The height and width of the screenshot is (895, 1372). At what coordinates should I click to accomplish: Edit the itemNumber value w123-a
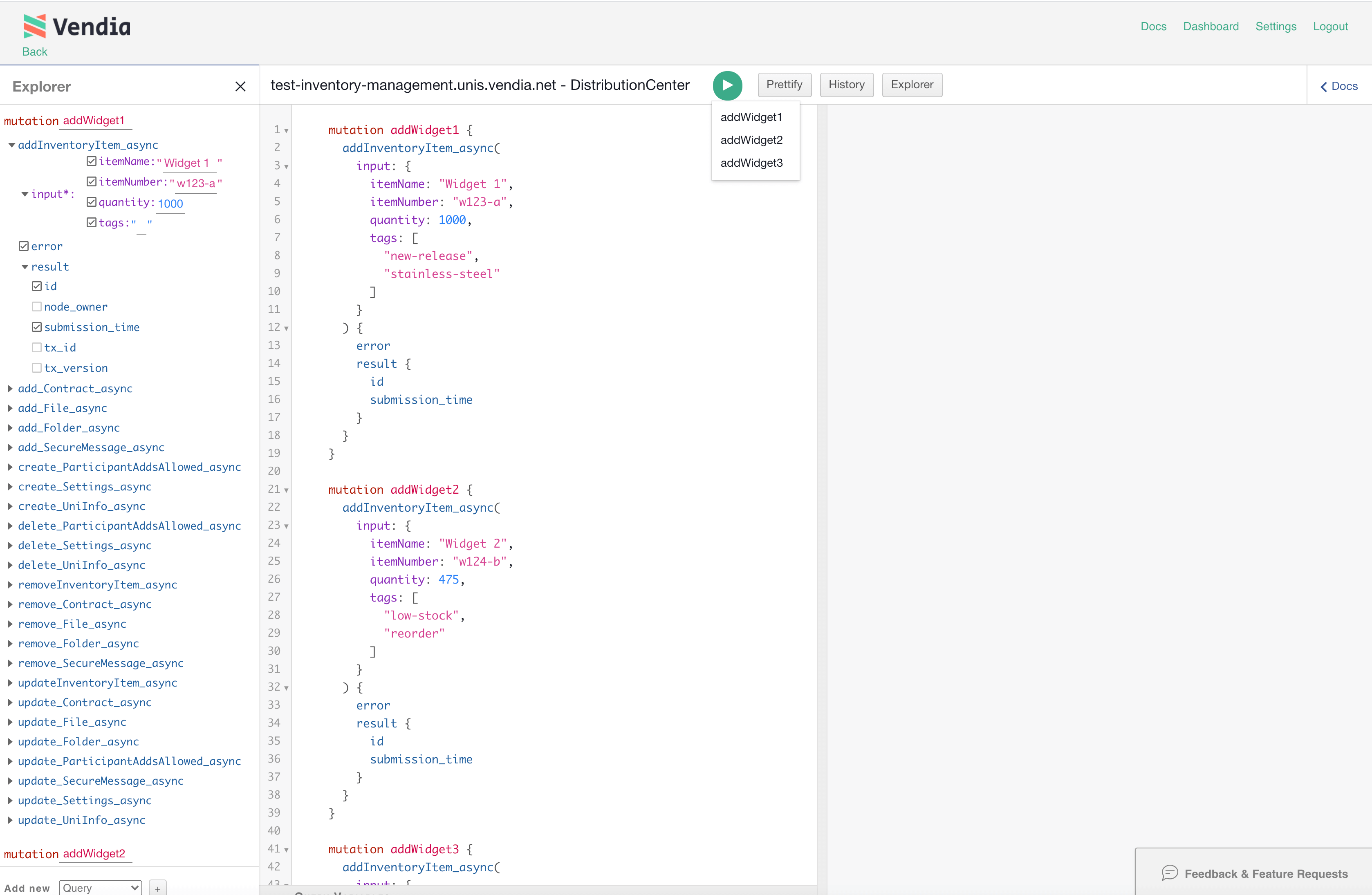click(196, 183)
